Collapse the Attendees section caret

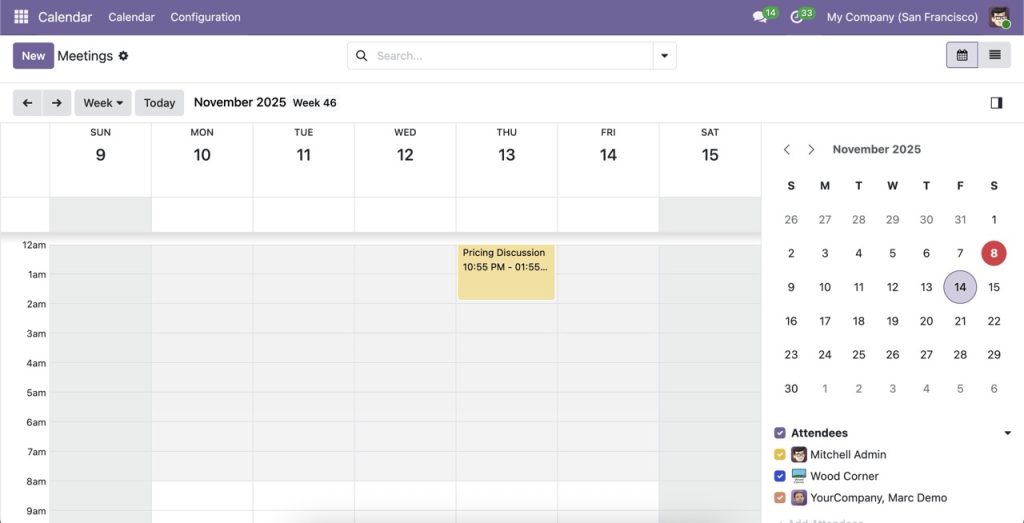[x=1007, y=433]
